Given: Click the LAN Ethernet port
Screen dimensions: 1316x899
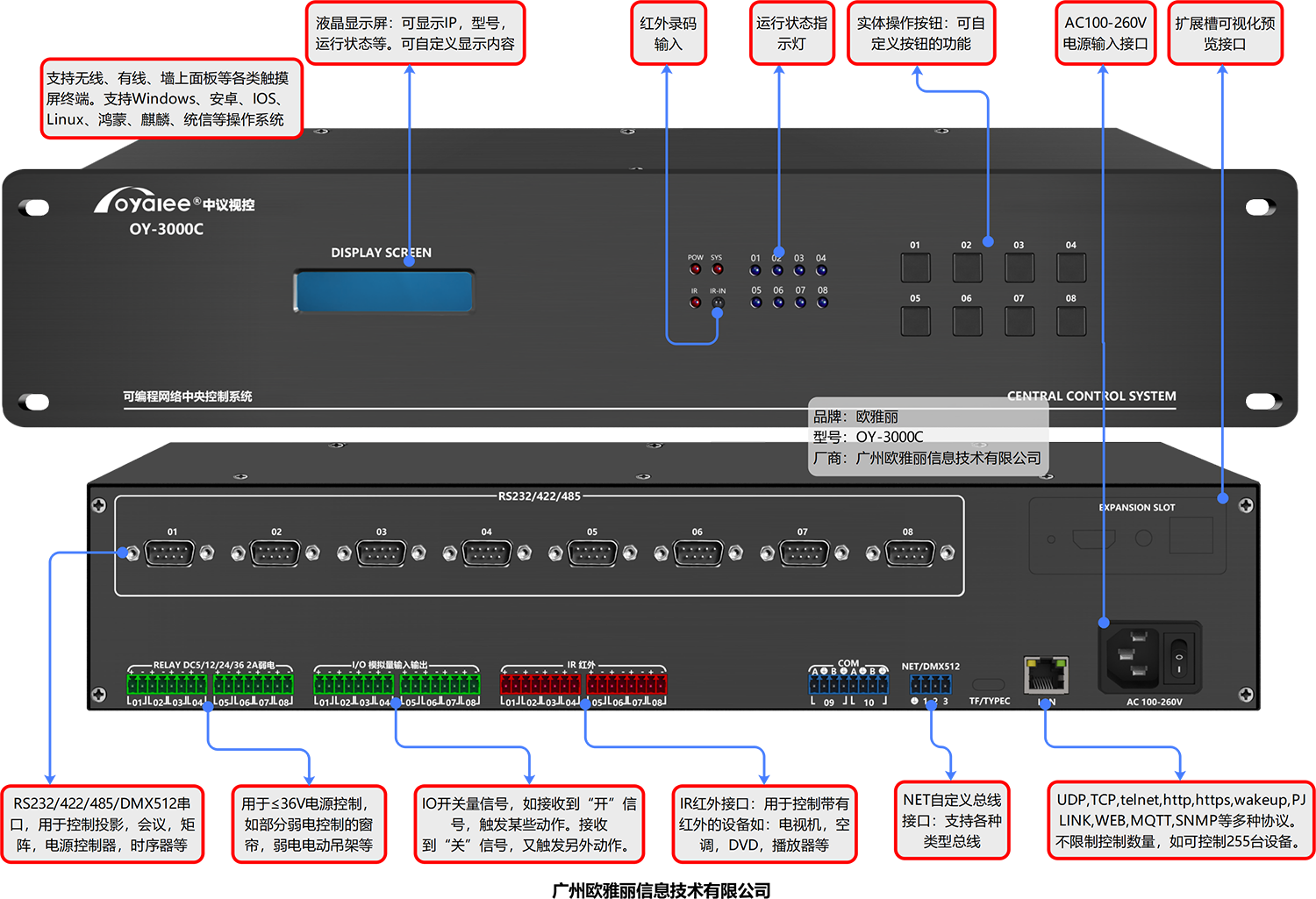Looking at the screenshot, I should [x=1046, y=675].
